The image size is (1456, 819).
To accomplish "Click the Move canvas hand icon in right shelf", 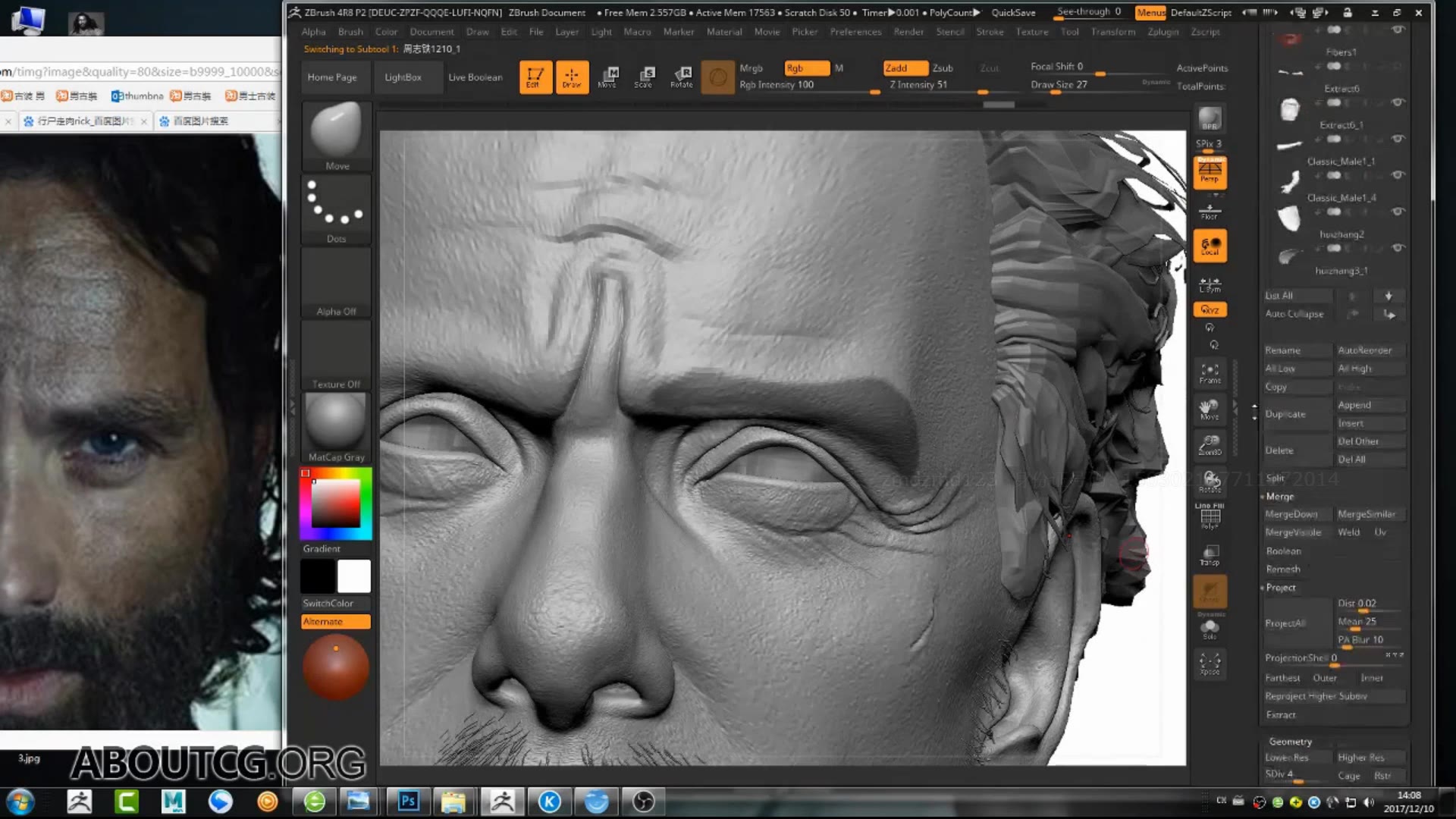I will point(1210,409).
